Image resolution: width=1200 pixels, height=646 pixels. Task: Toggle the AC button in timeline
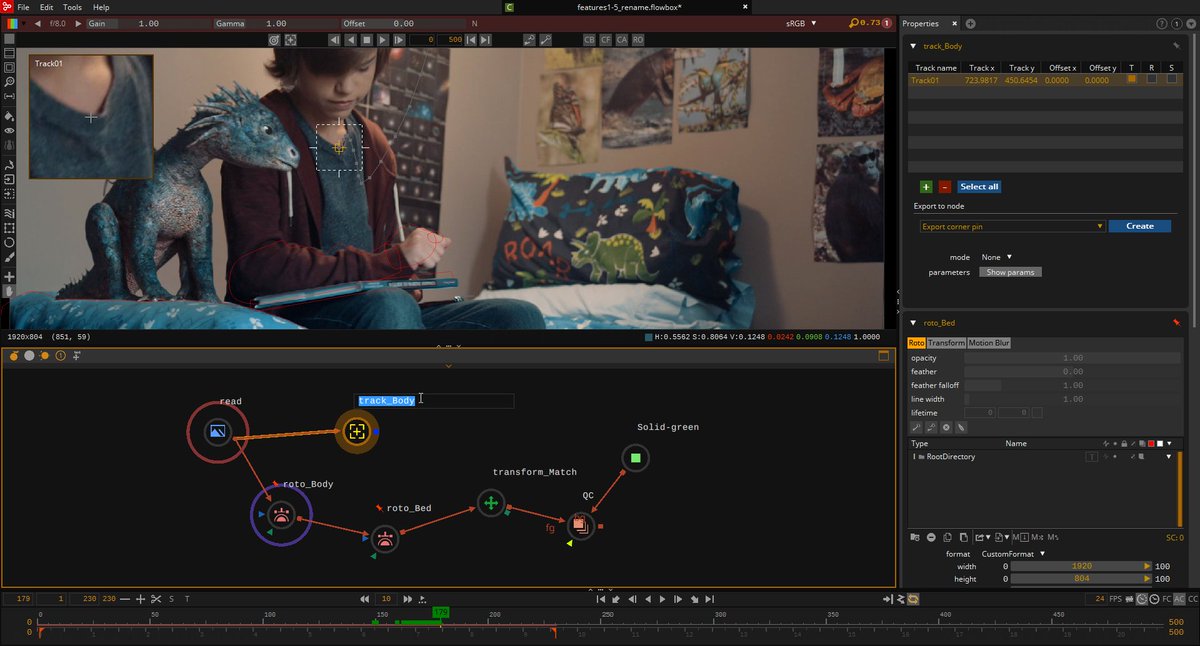coord(1179,599)
